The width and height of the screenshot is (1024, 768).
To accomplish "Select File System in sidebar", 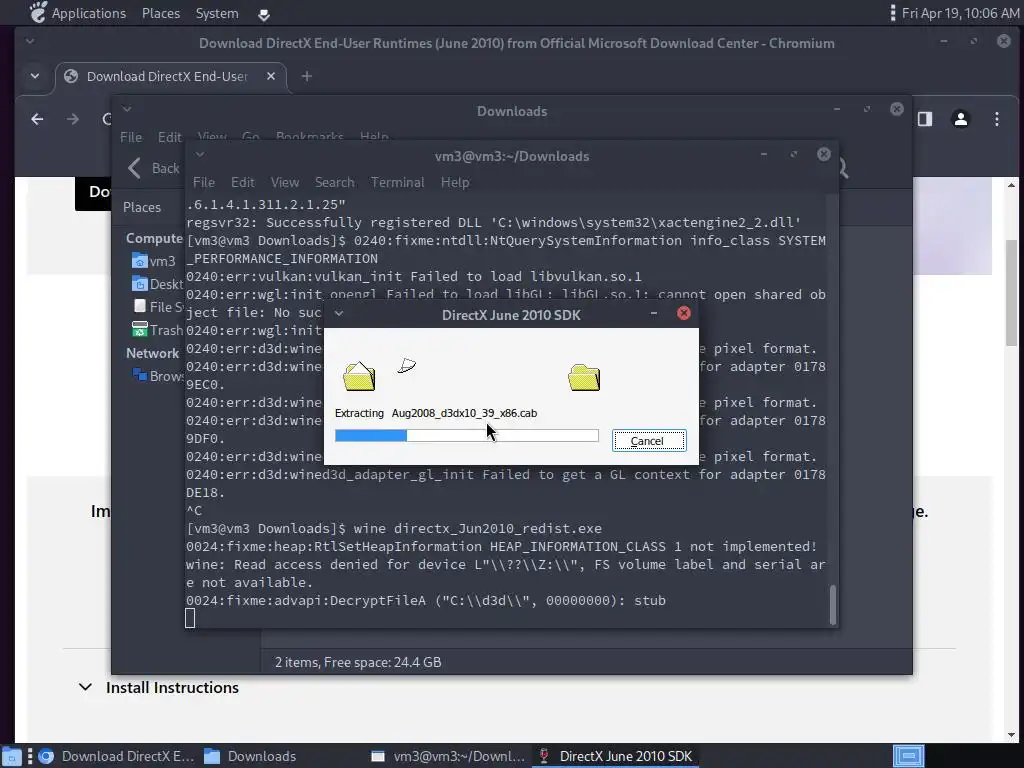I will pyautogui.click(x=159, y=307).
